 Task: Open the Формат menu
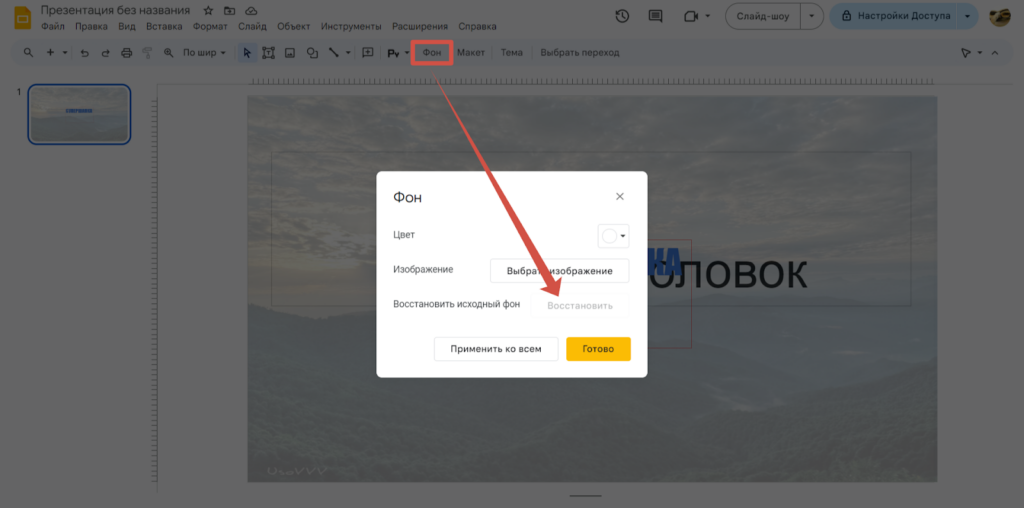pyautogui.click(x=210, y=27)
